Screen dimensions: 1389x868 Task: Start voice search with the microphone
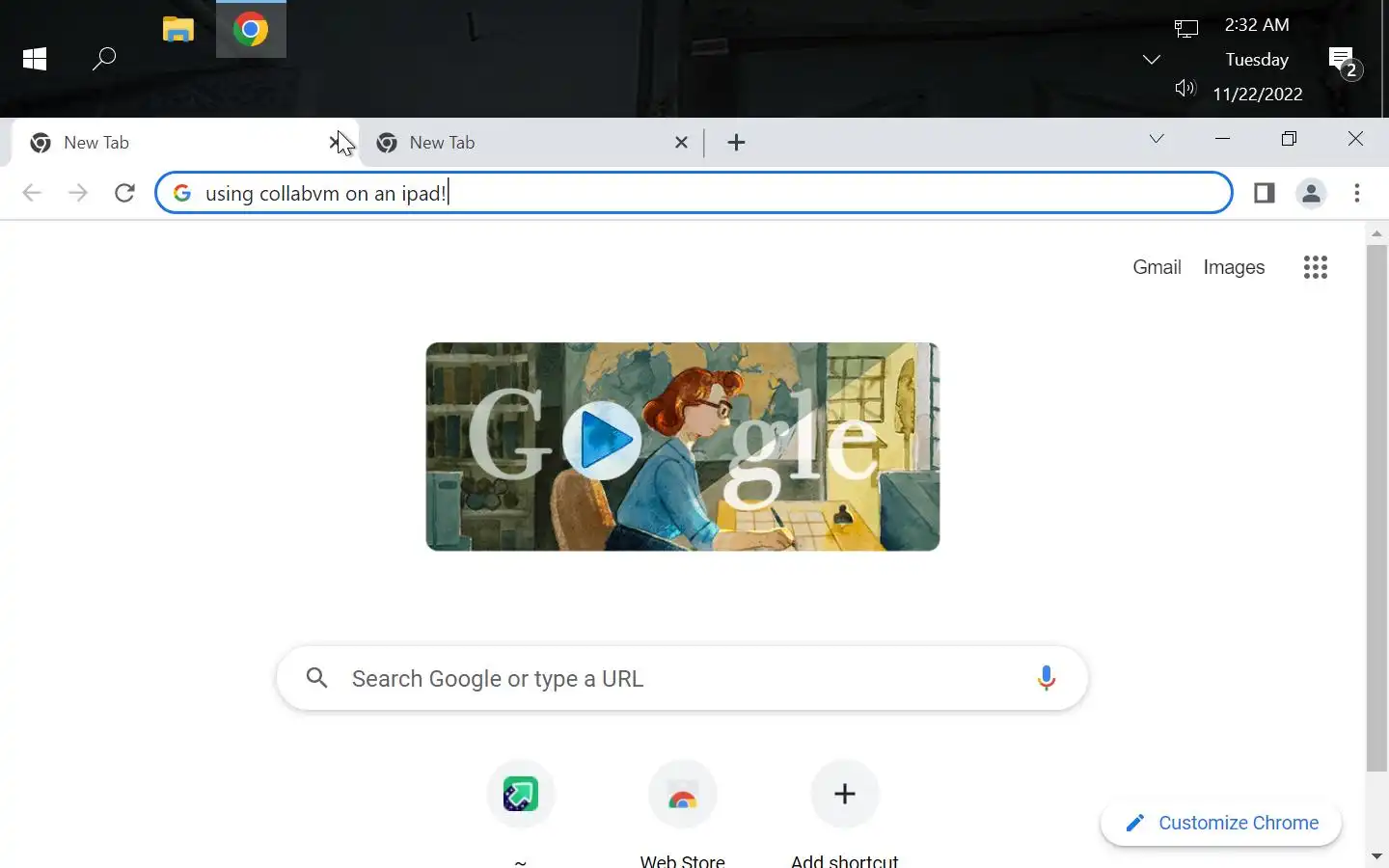click(x=1046, y=678)
